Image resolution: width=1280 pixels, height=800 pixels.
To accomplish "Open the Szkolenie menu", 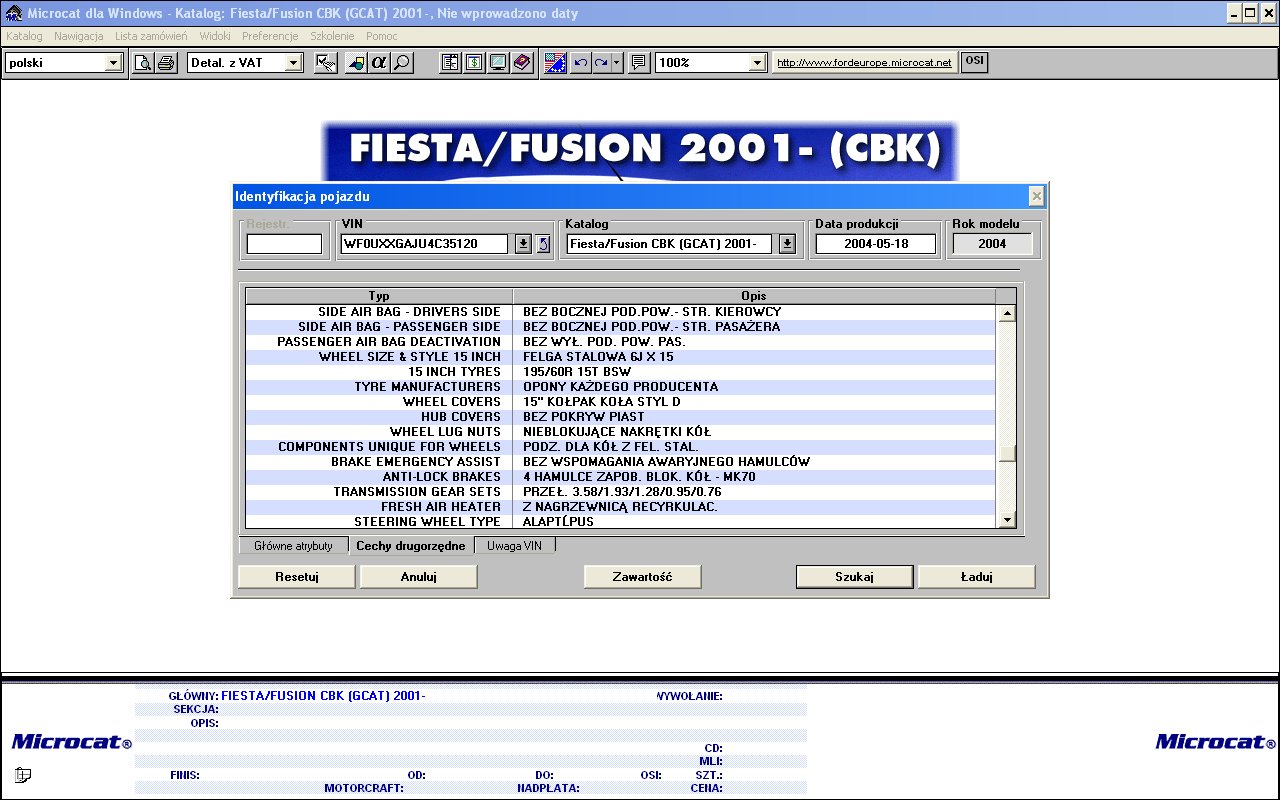I will pyautogui.click(x=332, y=36).
